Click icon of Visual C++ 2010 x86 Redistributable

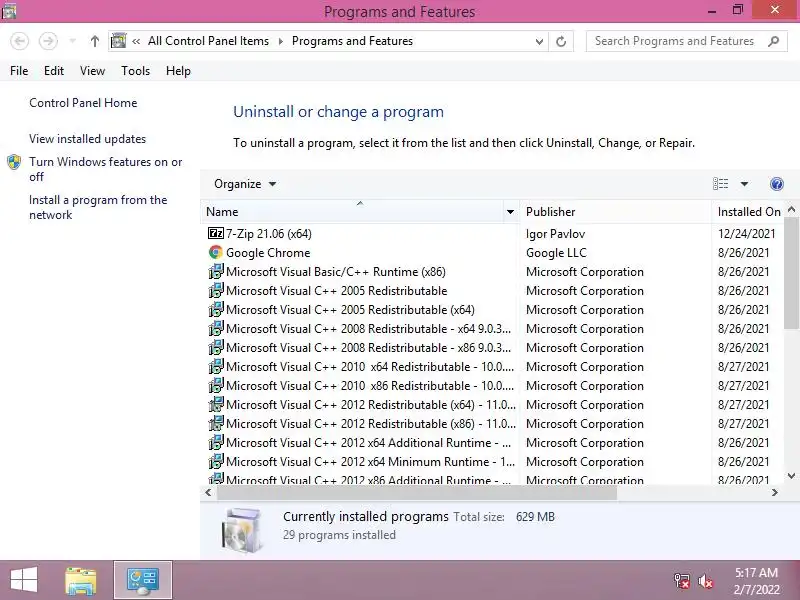[x=216, y=385]
